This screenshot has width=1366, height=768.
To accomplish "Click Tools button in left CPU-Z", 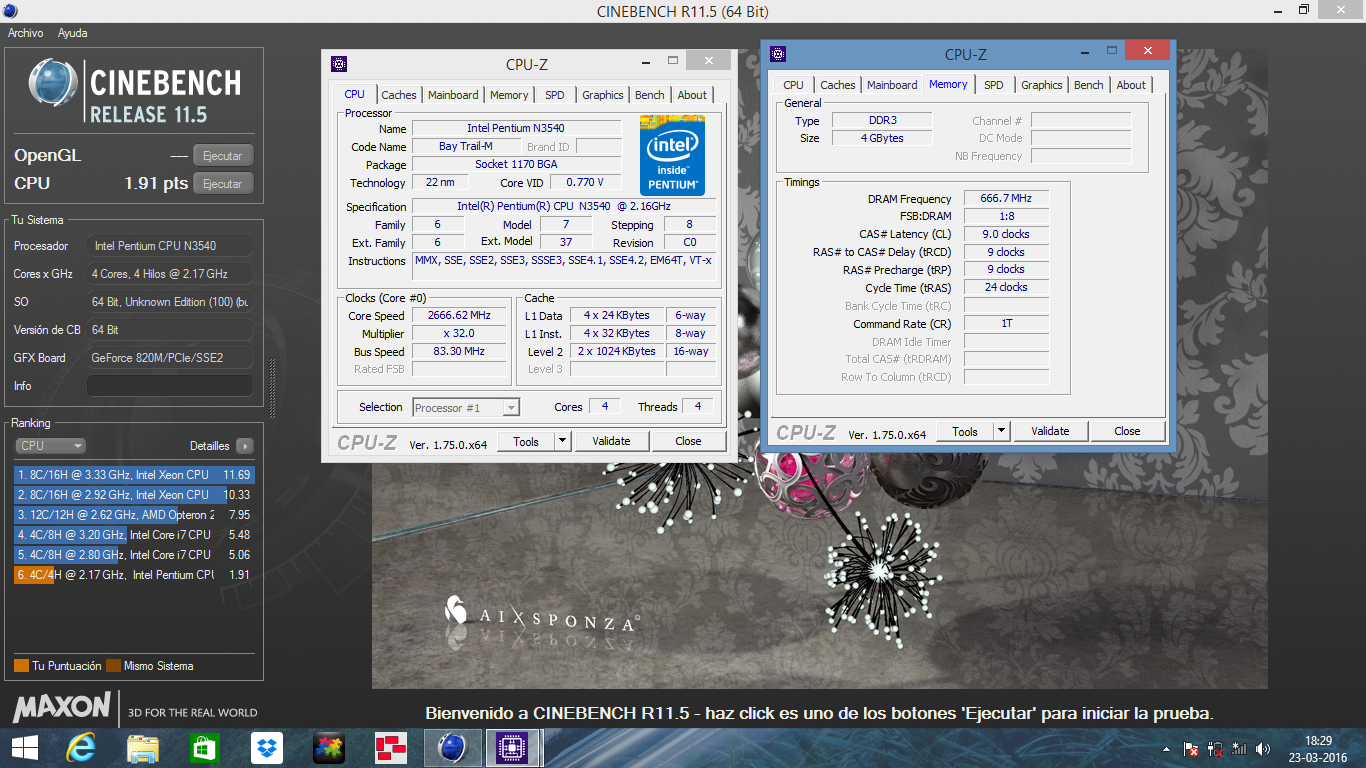I will coord(526,441).
